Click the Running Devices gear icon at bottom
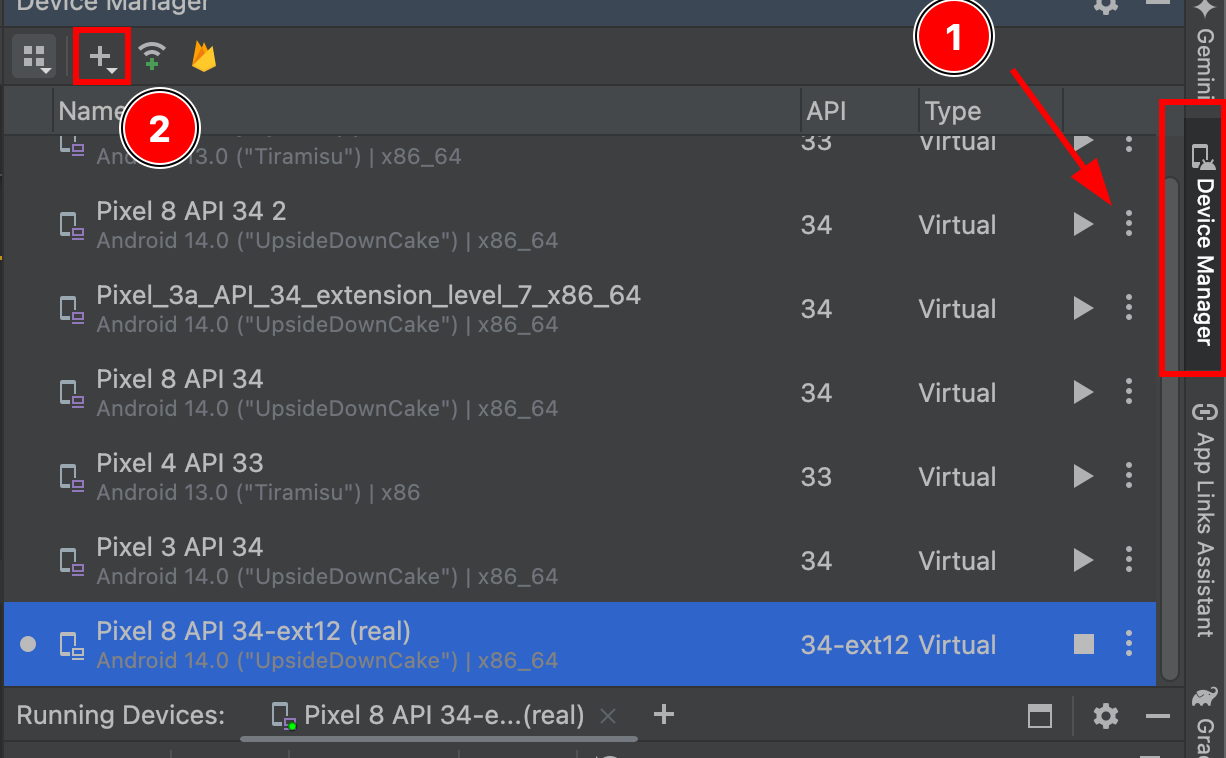 click(1105, 715)
